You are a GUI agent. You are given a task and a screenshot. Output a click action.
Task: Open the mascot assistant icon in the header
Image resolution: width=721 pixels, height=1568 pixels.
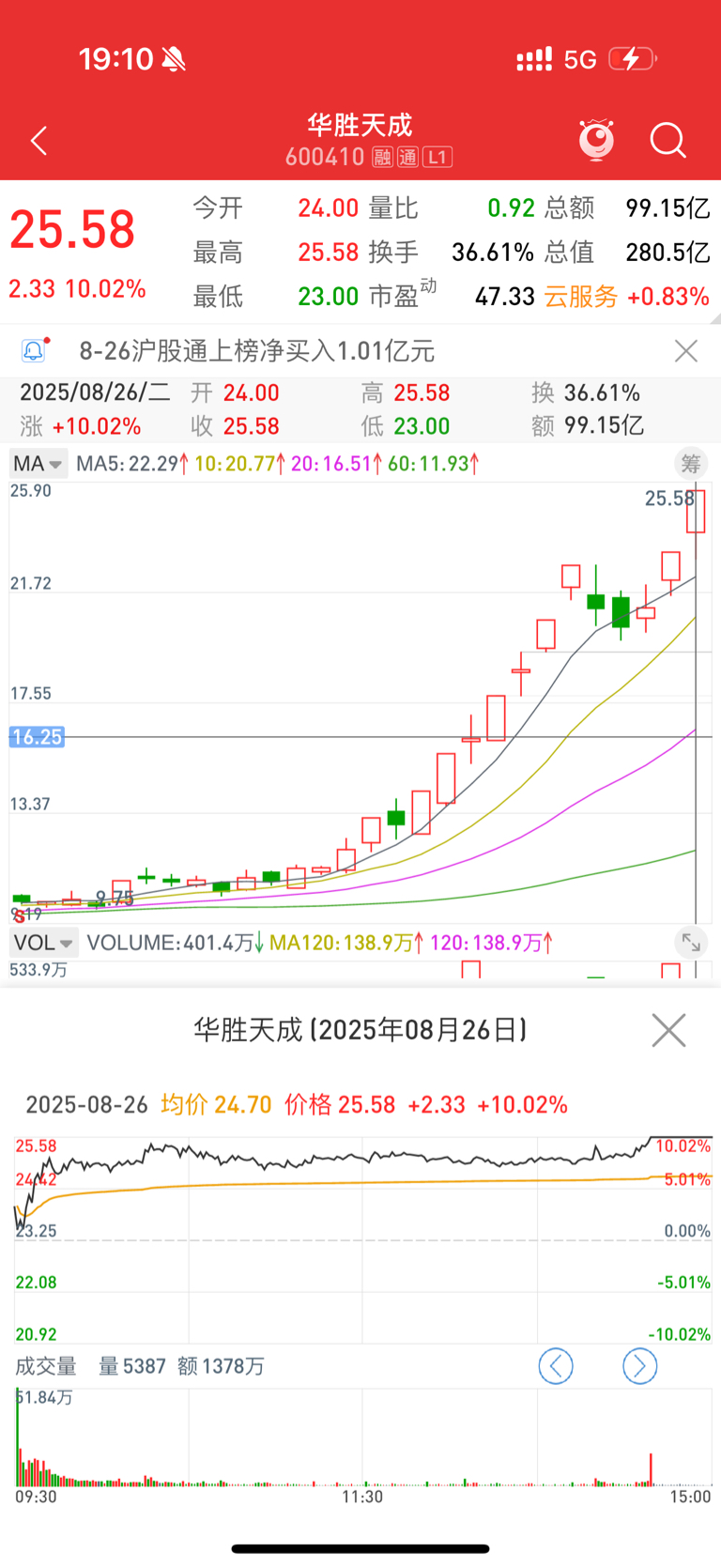[x=596, y=140]
